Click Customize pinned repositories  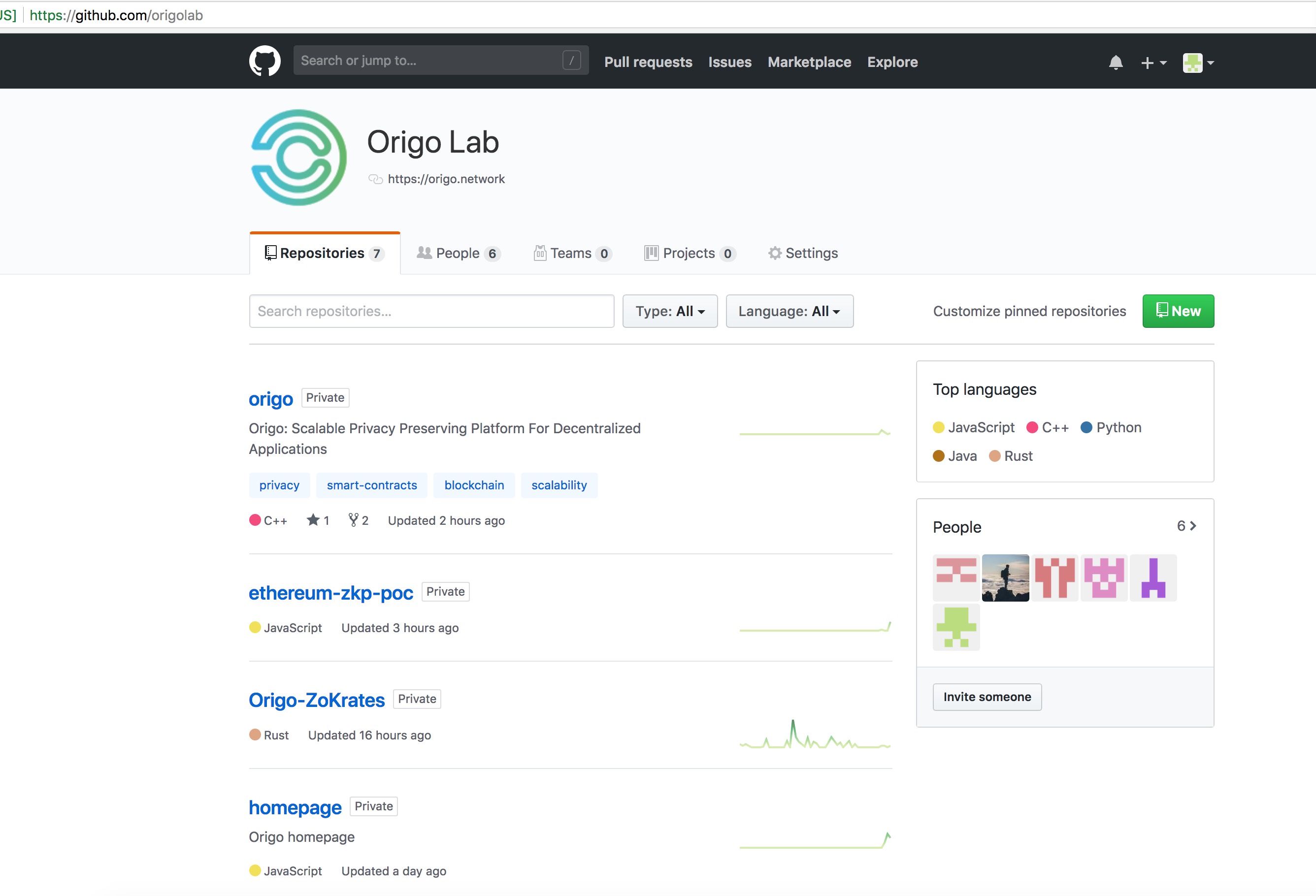(1029, 311)
